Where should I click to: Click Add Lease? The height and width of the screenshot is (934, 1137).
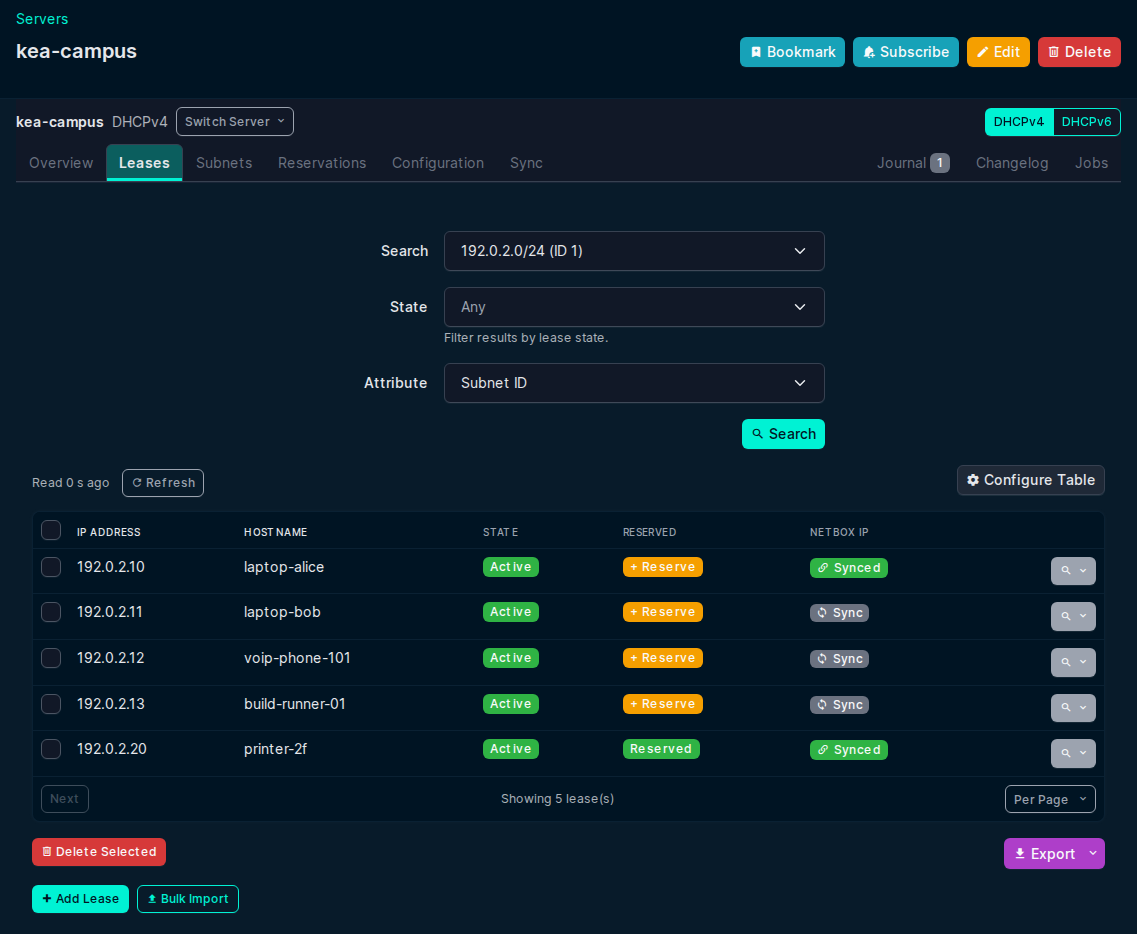tap(80, 899)
